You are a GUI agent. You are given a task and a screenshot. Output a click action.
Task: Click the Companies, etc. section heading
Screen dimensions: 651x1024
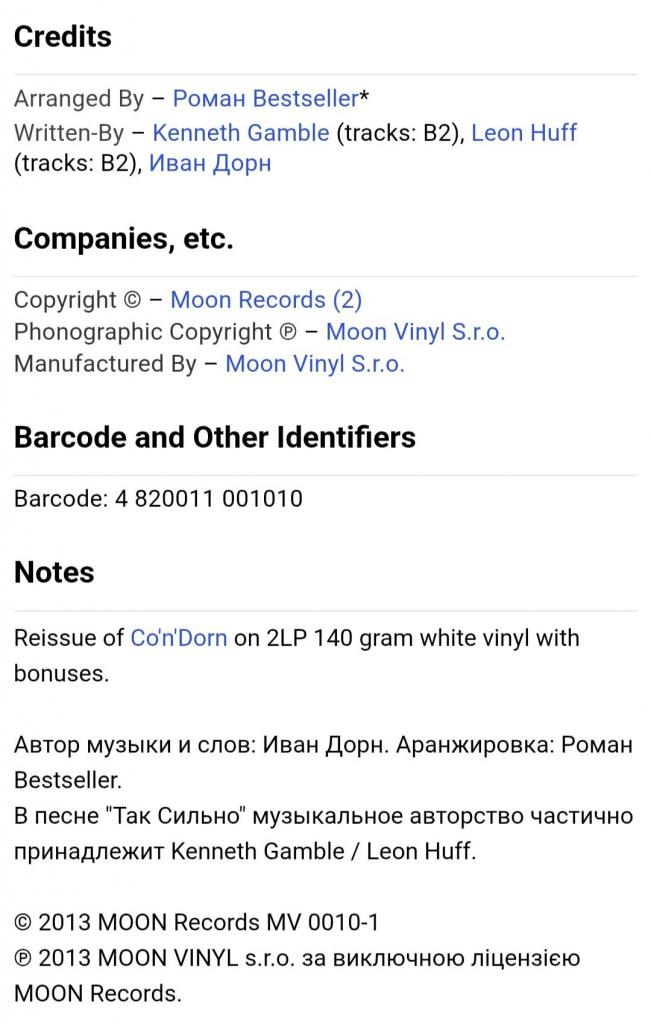point(123,239)
